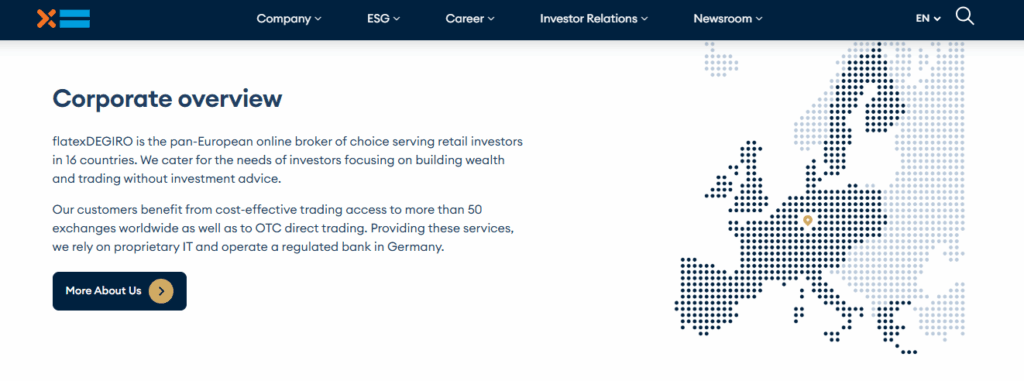
Task: Click the blue stripes part of logo
Action: point(74,19)
